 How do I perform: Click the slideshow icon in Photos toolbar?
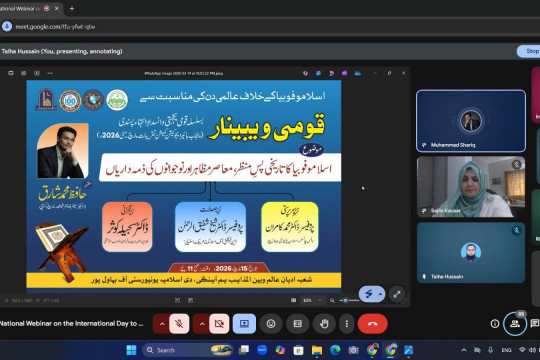click(x=37, y=73)
